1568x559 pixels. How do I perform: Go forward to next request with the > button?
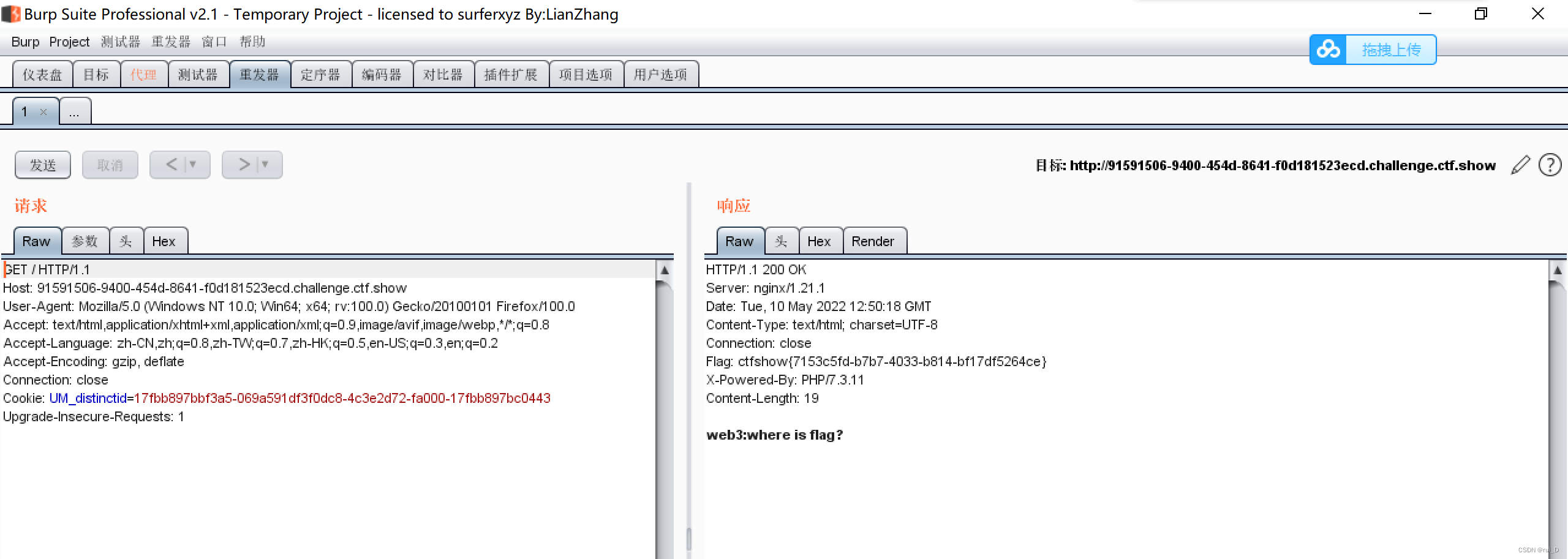pos(244,164)
